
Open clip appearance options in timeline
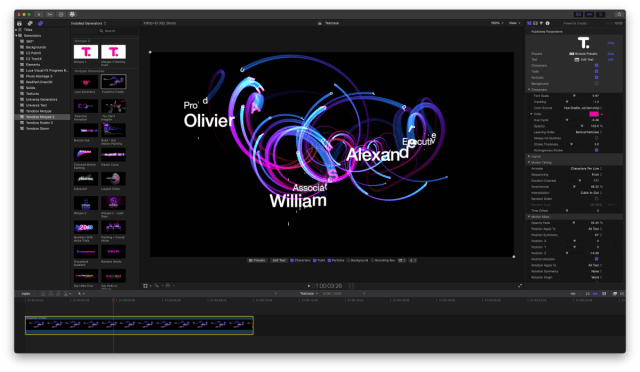click(604, 294)
